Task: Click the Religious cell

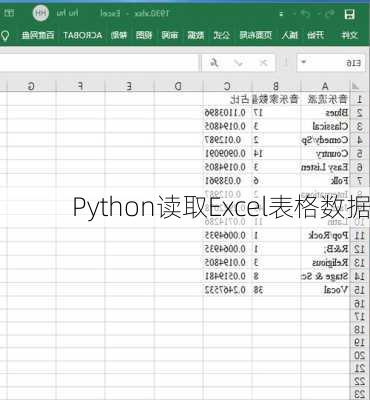Action: pyautogui.click(x=325, y=263)
